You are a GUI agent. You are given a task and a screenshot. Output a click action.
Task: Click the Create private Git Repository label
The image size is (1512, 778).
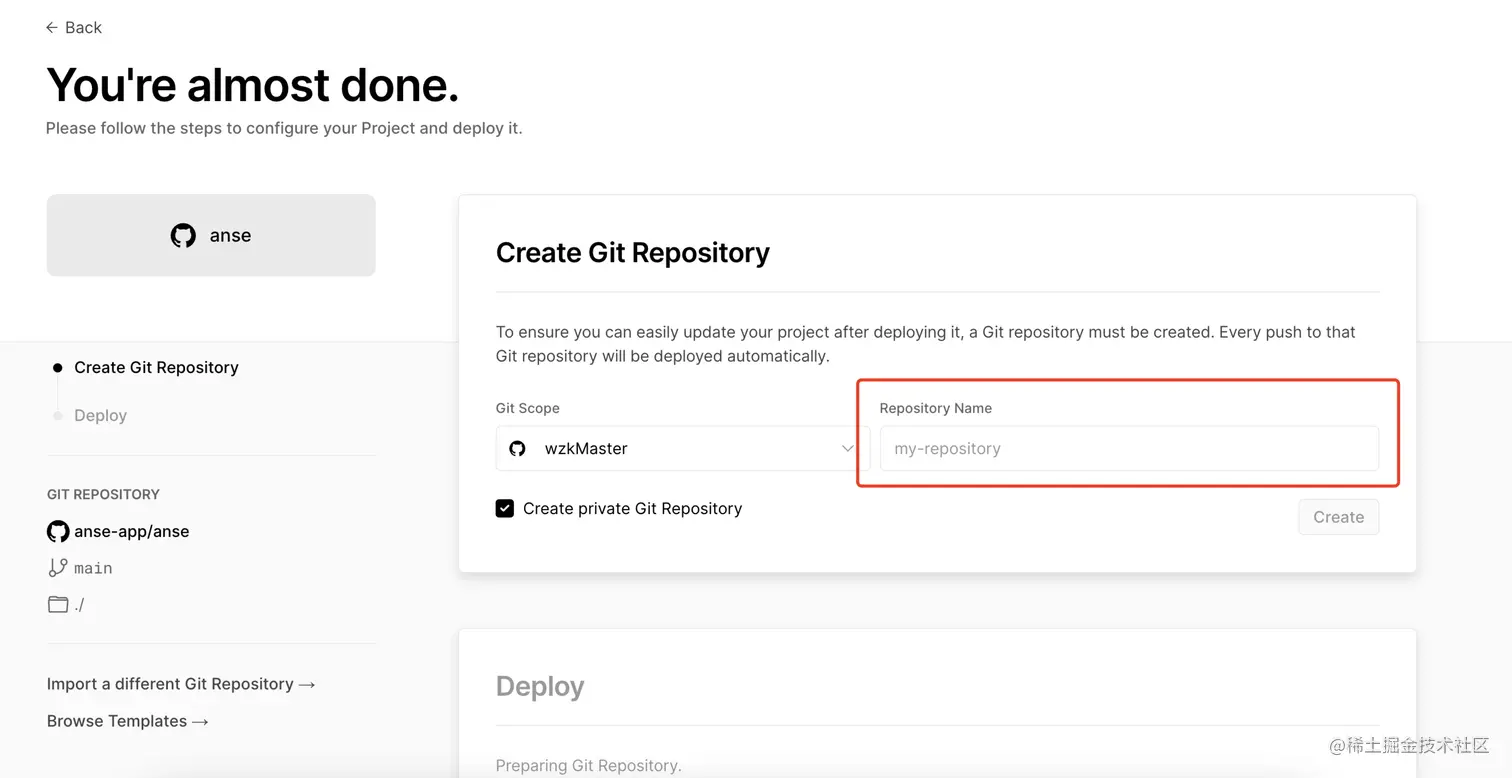[x=632, y=509]
